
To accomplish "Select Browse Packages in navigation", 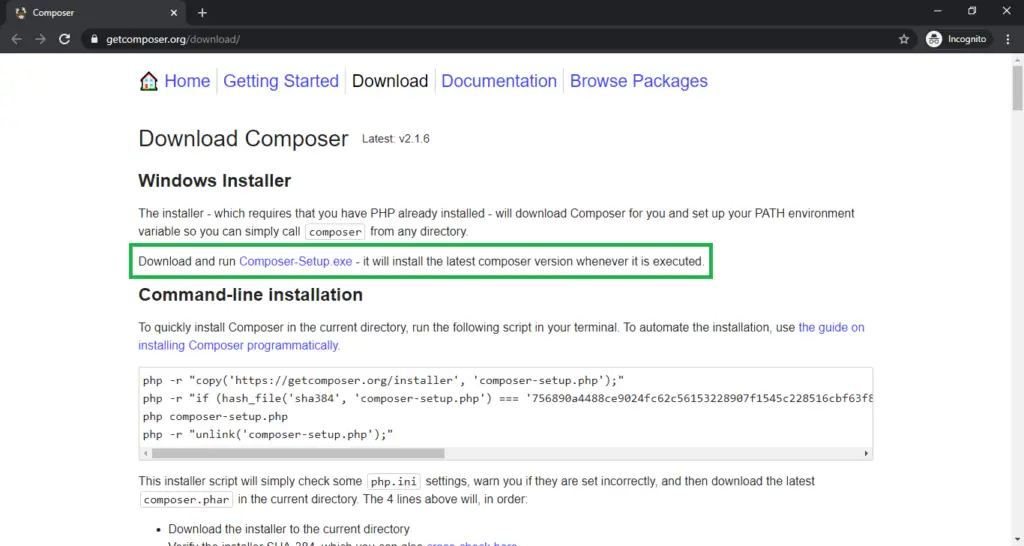I will tap(638, 81).
